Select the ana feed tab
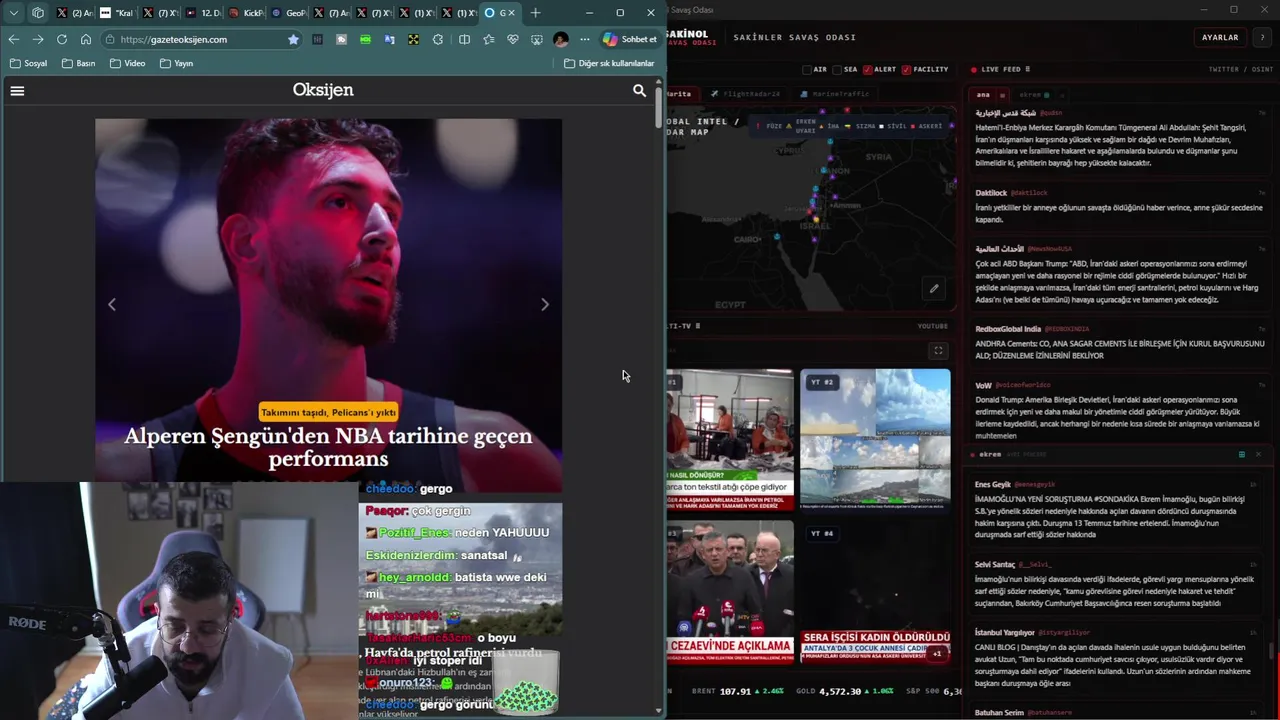Screen dimensions: 1280x720 pyautogui.click(x=983, y=95)
